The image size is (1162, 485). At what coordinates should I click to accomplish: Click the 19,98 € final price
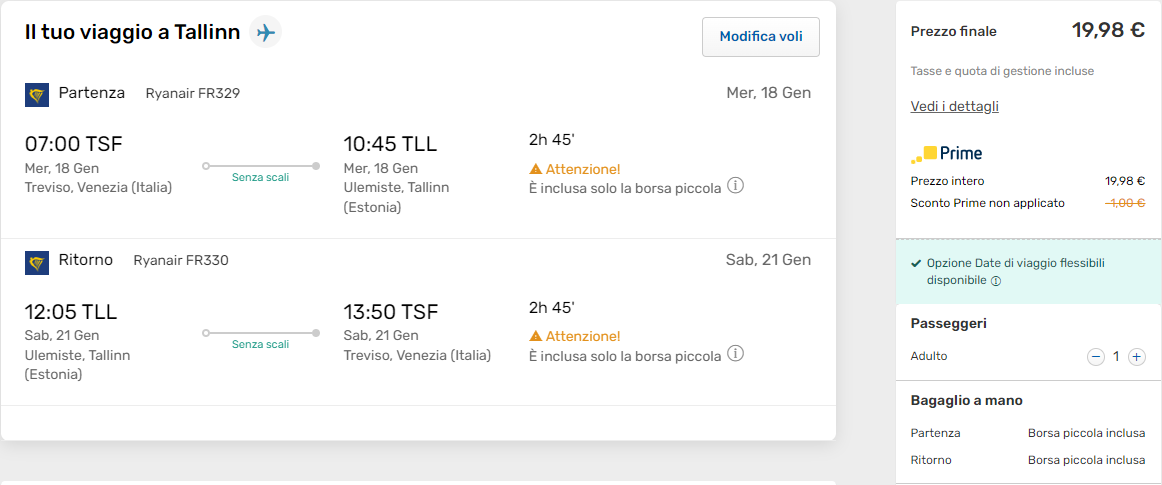[1108, 30]
